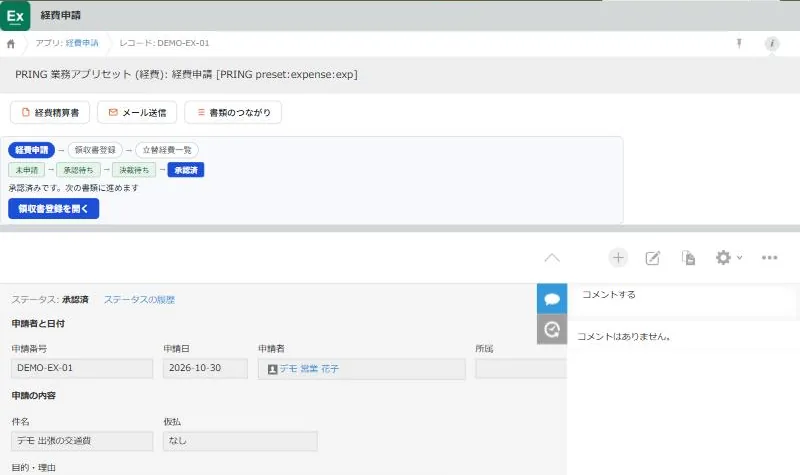Open 書類のつながり button
This screenshot has width=800, height=475.
pos(233,112)
